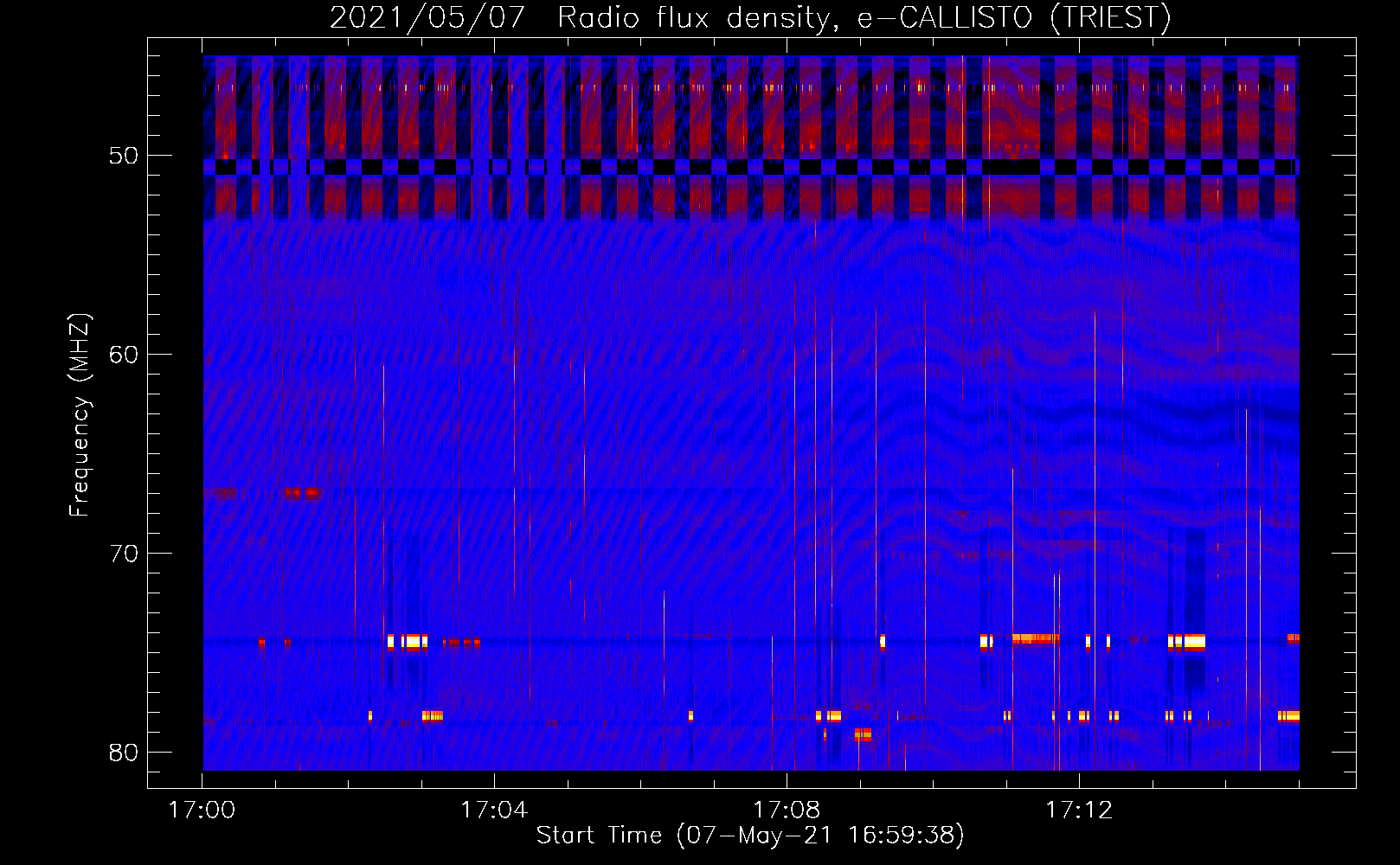
Task: Click the 80 frequency tick label
Action: coord(124,753)
